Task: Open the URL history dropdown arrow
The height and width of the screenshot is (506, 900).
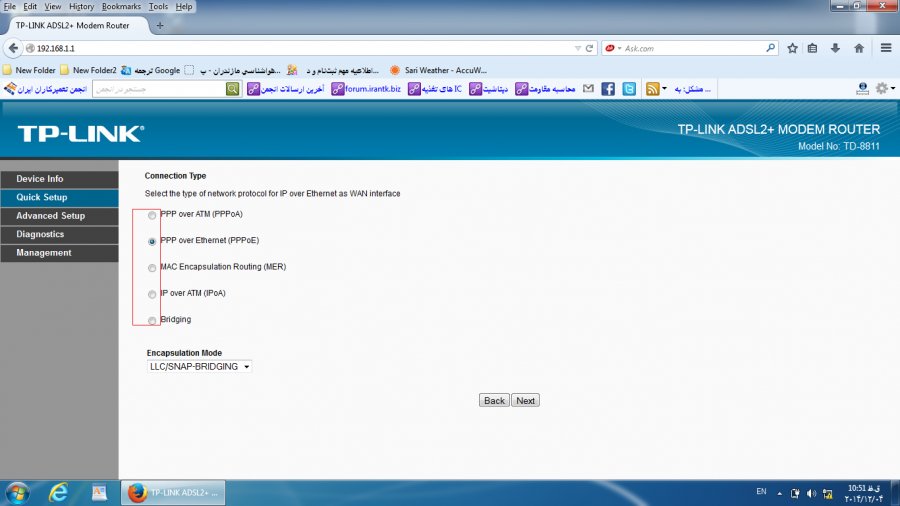Action: (x=577, y=48)
